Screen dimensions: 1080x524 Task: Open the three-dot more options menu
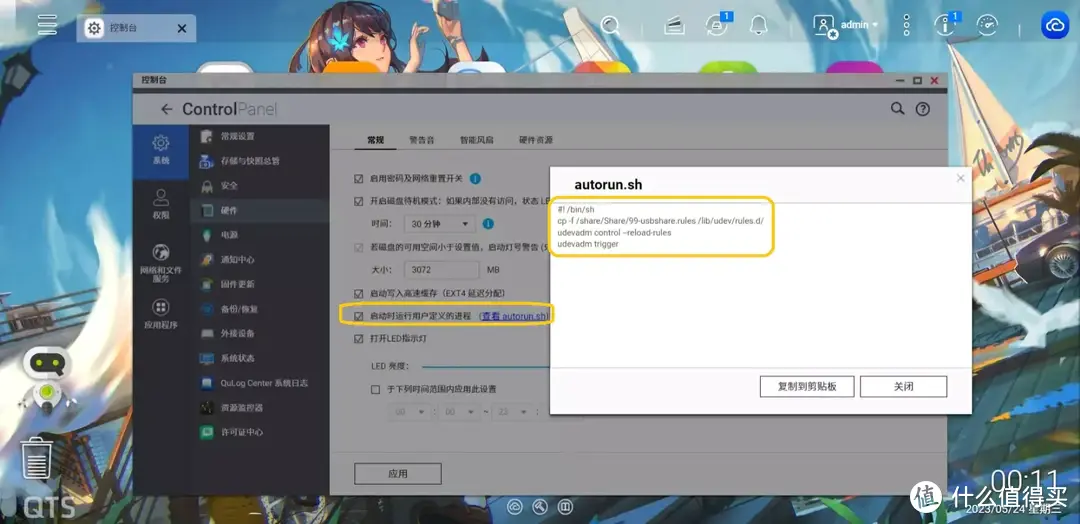pos(906,25)
